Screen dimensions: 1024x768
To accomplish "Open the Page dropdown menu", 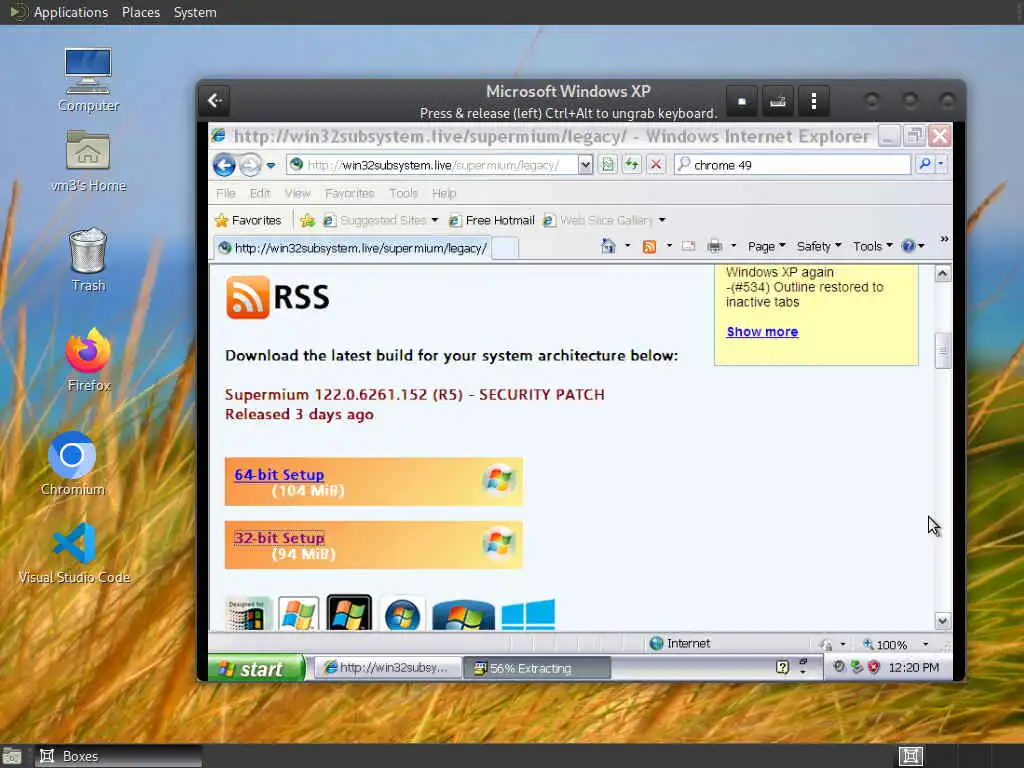I will pos(766,246).
